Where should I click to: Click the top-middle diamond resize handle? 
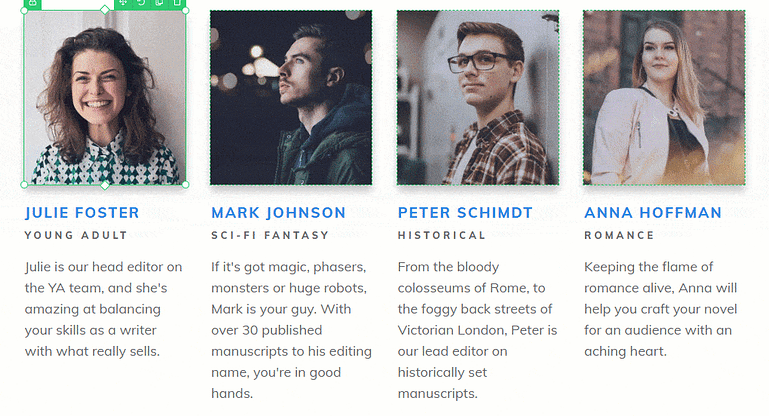pyautogui.click(x=105, y=10)
